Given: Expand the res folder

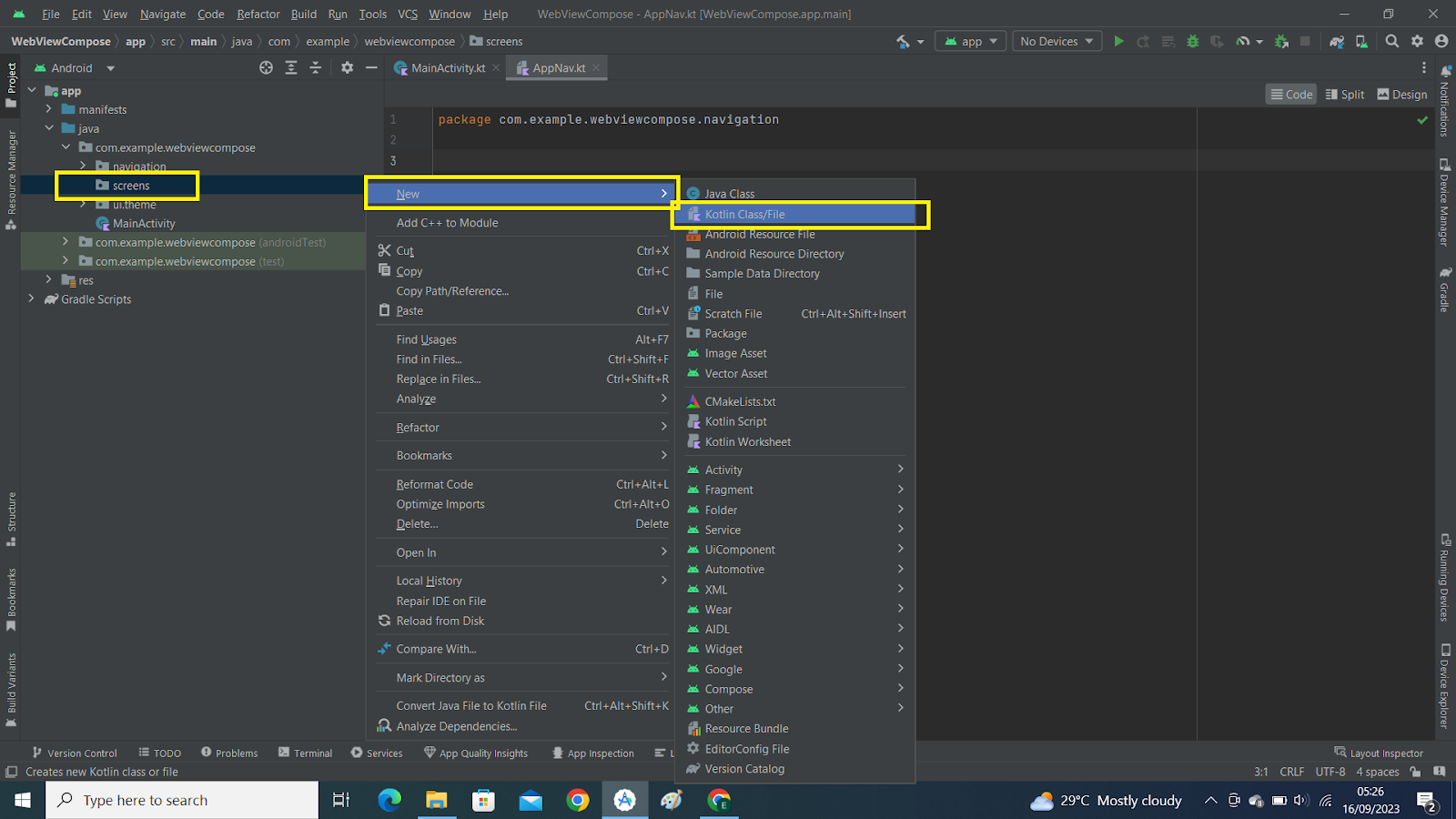Looking at the screenshot, I should 49,280.
